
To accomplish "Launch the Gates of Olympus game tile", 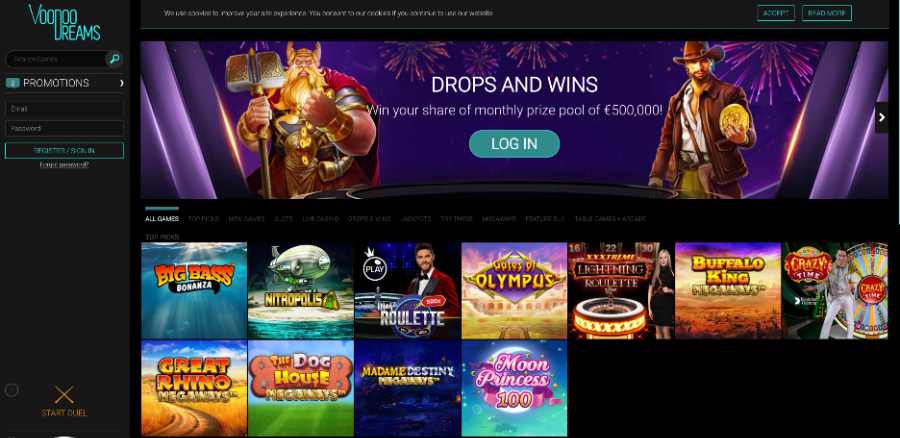I will [x=514, y=290].
